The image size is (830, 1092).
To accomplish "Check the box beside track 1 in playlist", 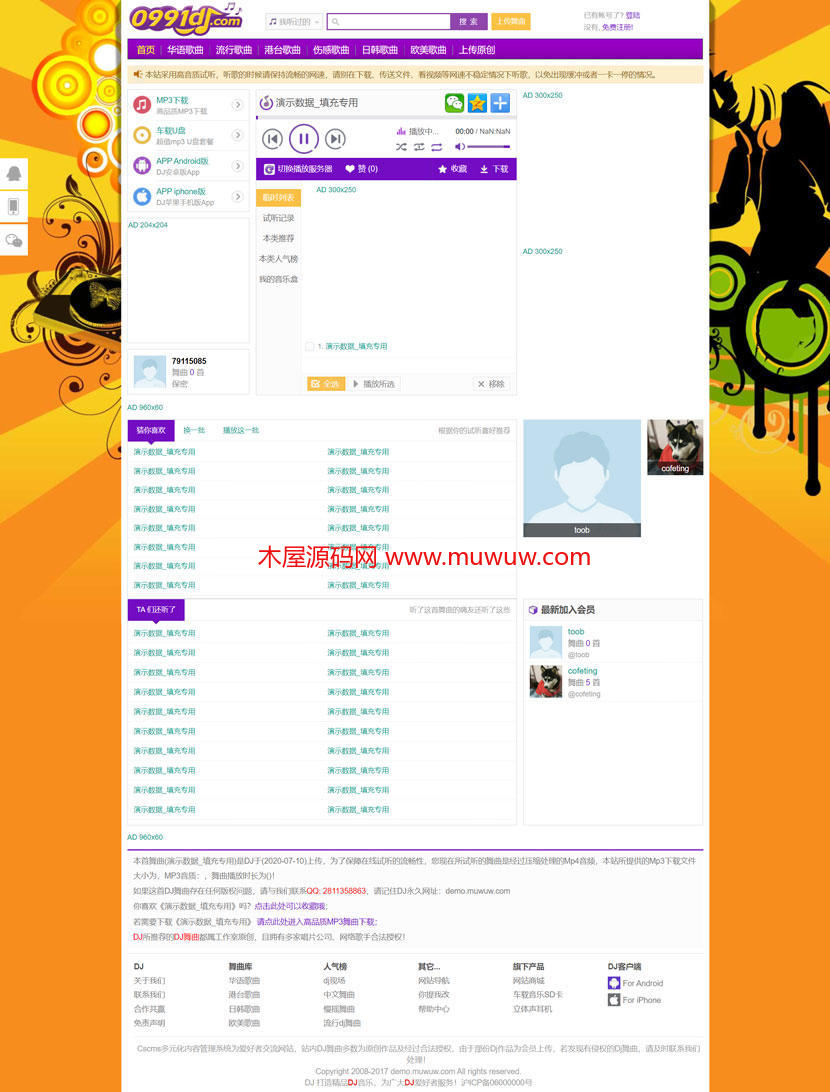I will coord(310,347).
